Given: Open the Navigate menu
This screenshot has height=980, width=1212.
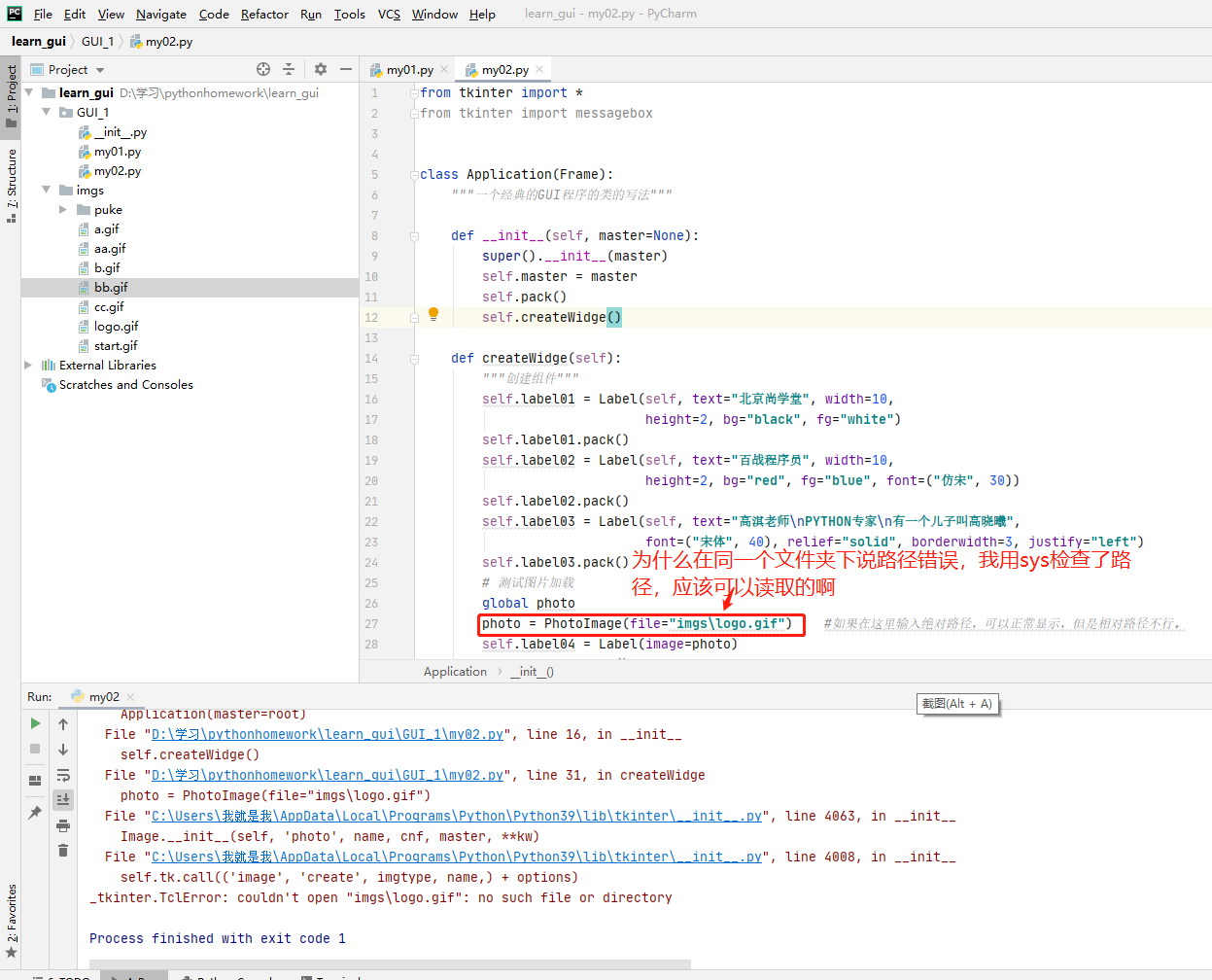Looking at the screenshot, I should click(x=161, y=14).
